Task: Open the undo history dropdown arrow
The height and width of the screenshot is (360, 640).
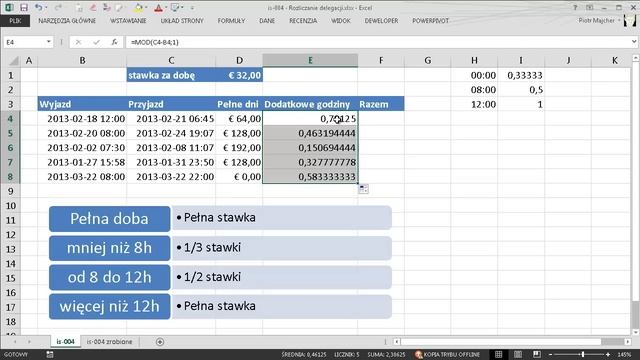Action: (45, 8)
